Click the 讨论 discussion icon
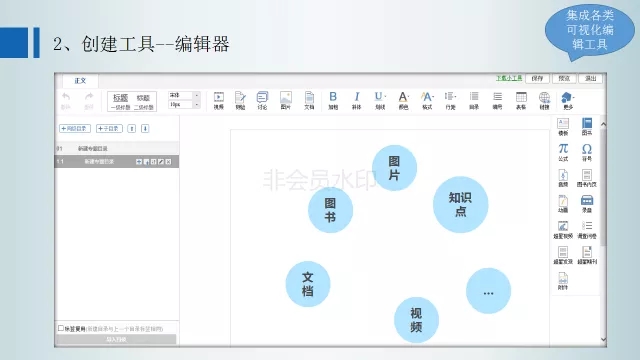The image size is (640, 360). [262, 100]
